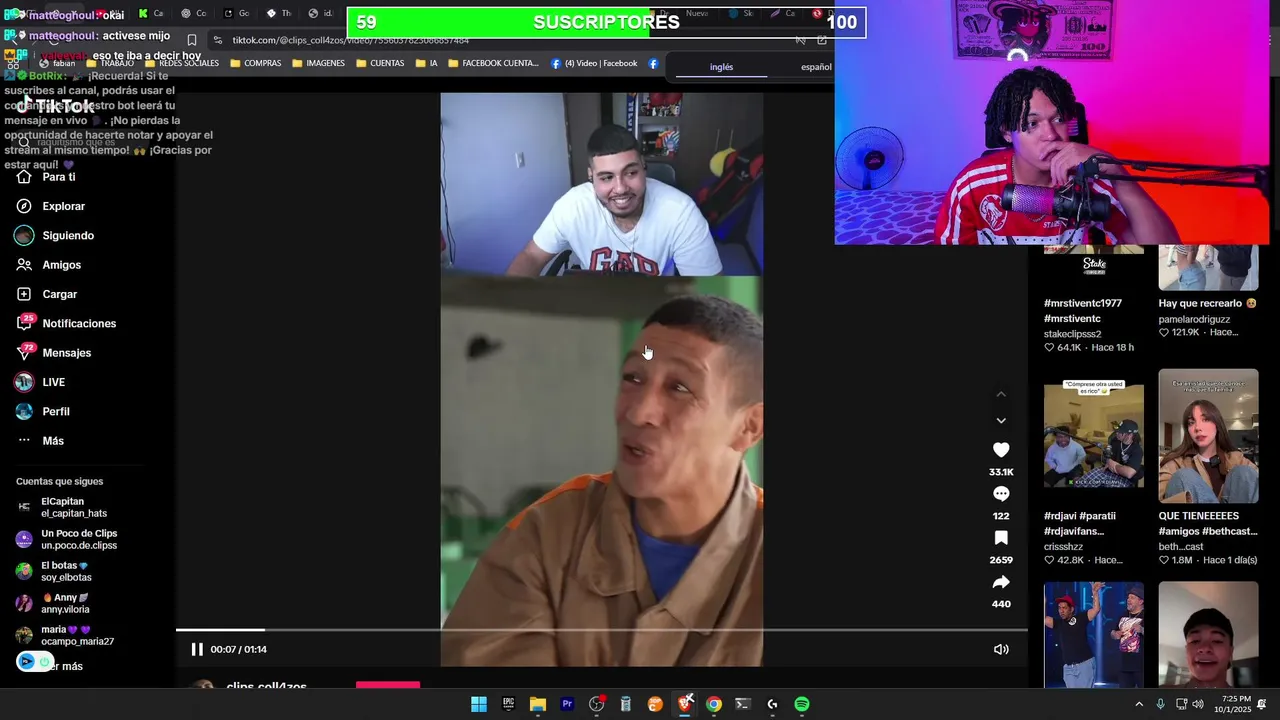Viewport: 1280px width, 720px height.
Task: Like the video with the heart icon
Action: click(x=1001, y=450)
